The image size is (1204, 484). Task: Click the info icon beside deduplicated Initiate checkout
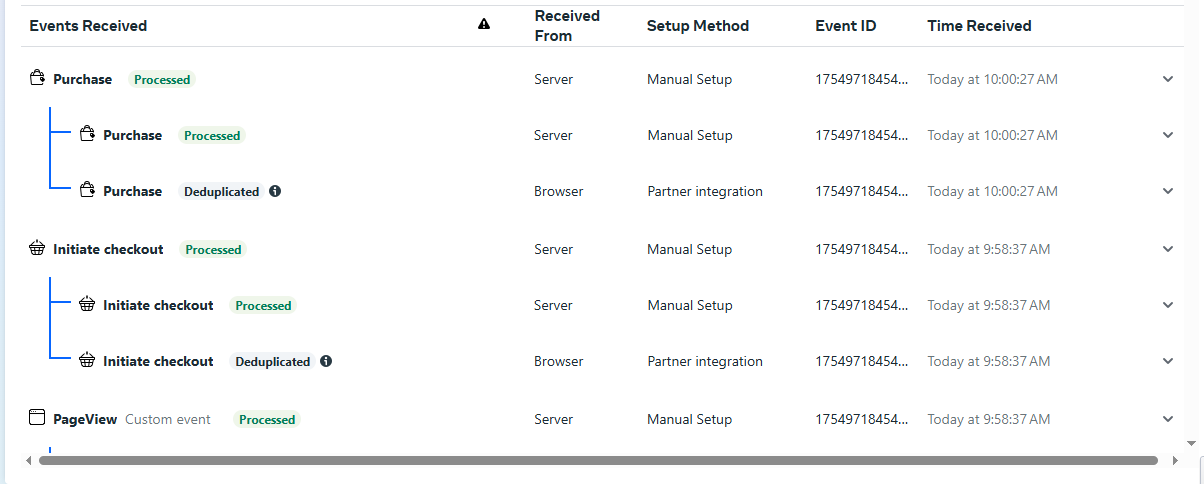pos(326,361)
